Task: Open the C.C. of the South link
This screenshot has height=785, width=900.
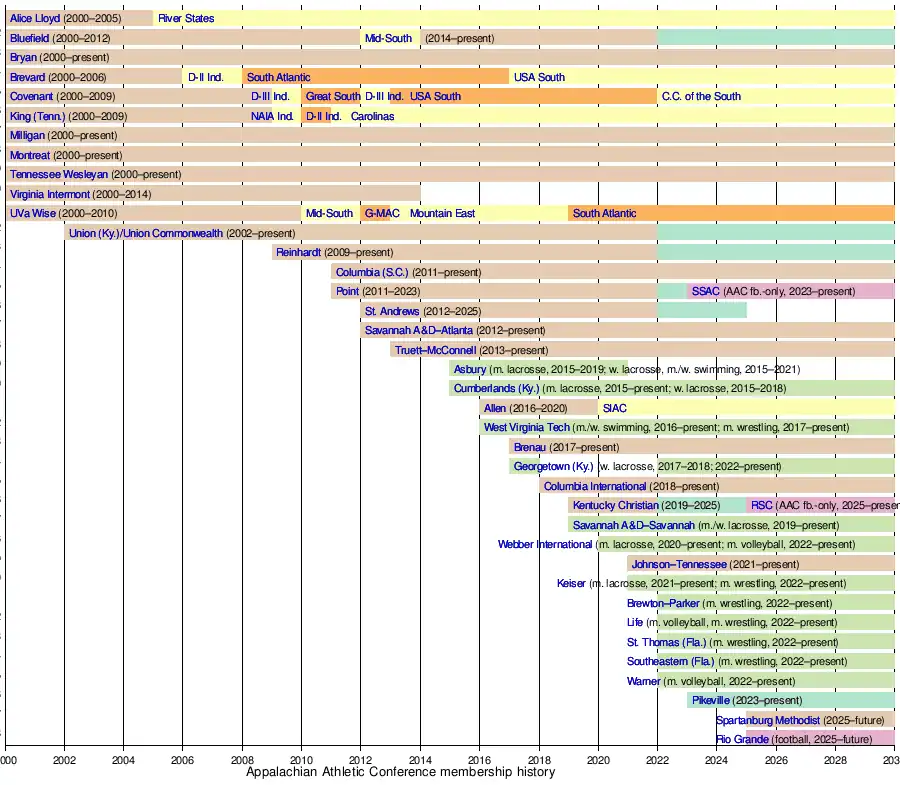Action: 702,96
